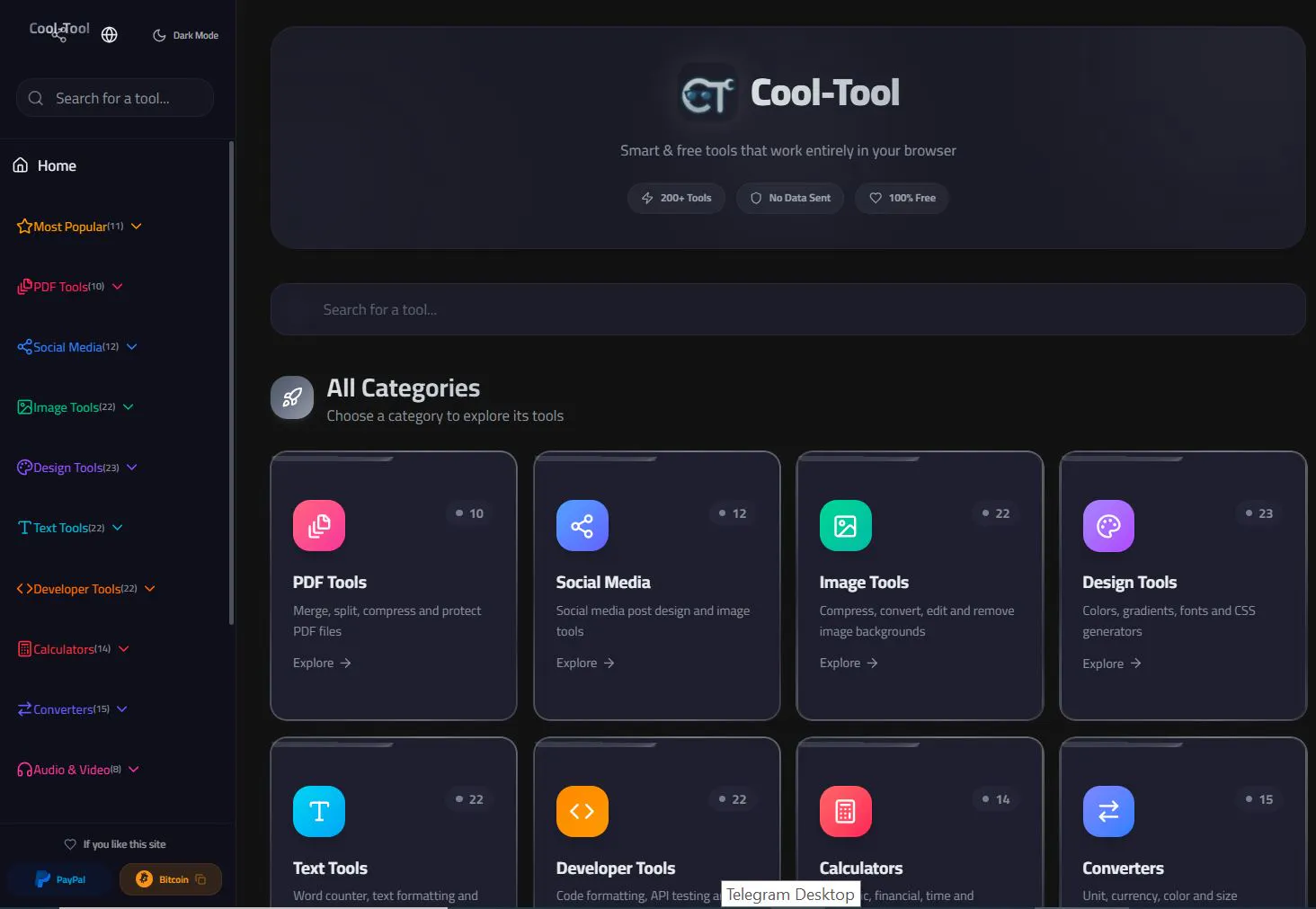
Task: Open Social Media in the sidebar
Action: tap(76, 347)
